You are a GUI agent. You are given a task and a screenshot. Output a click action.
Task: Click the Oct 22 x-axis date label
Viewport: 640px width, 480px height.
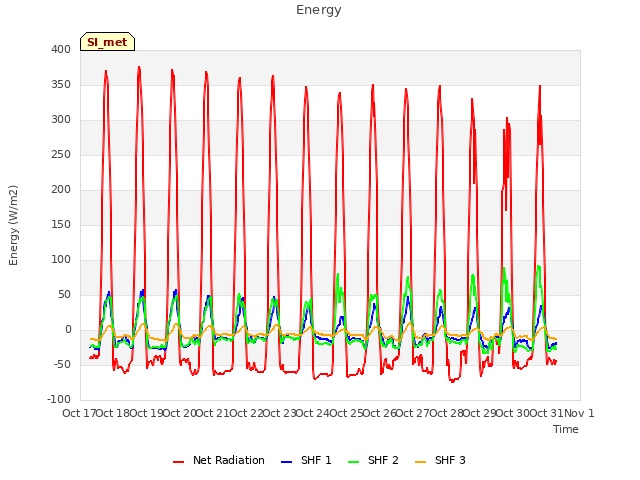[247, 413]
